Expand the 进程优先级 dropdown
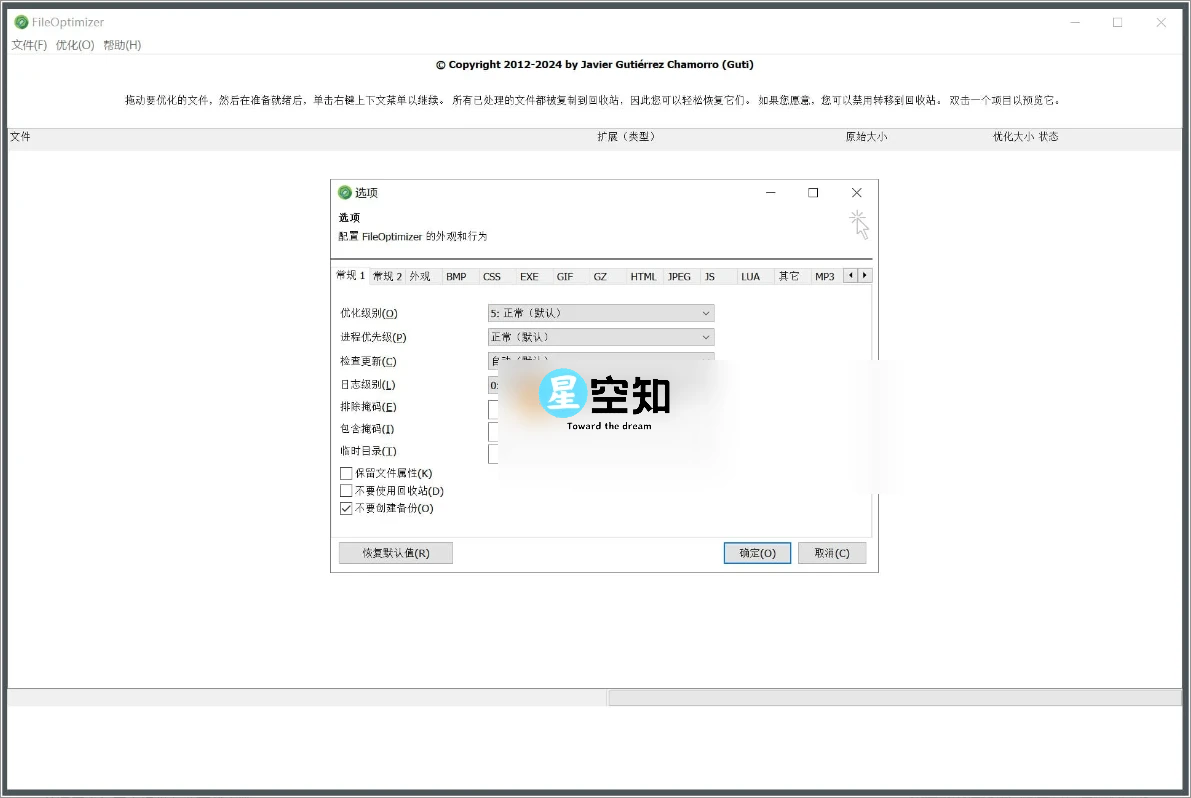This screenshot has width=1191, height=798. [x=705, y=336]
